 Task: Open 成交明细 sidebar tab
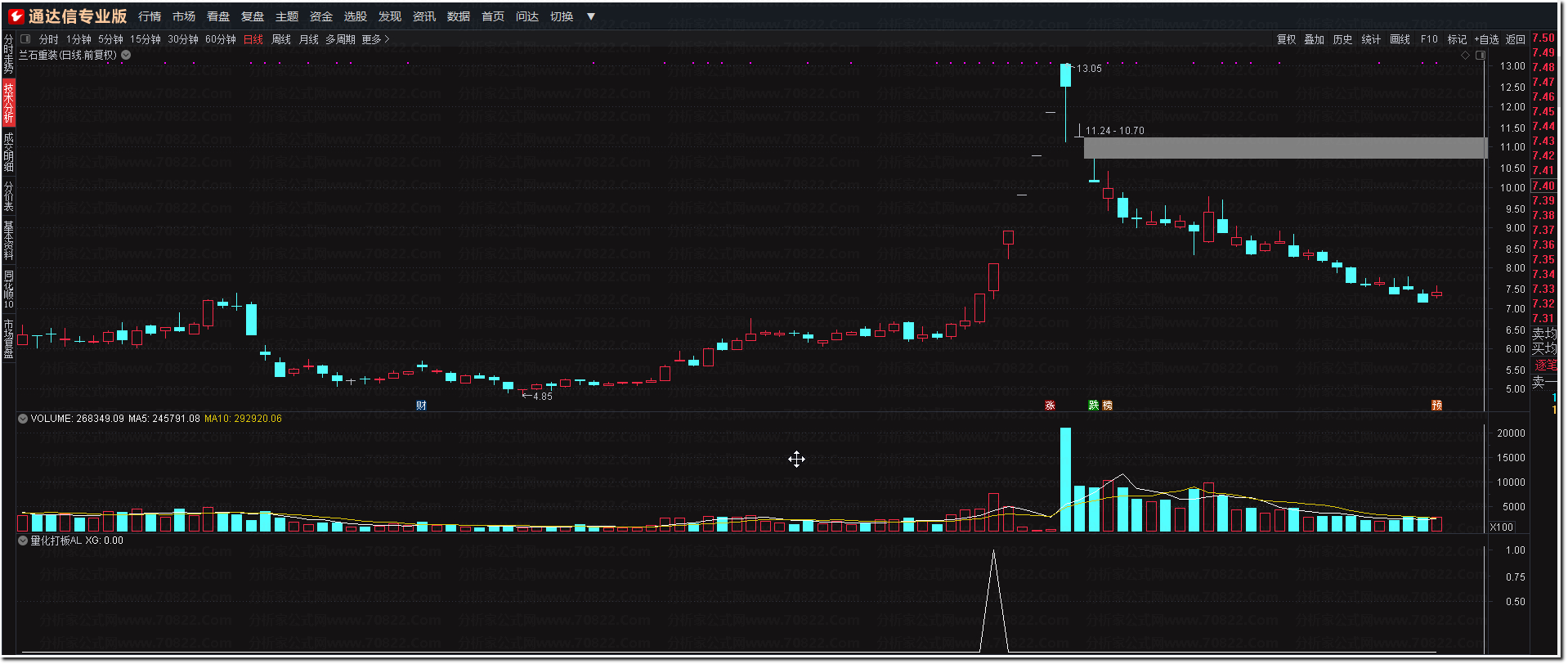pos(8,152)
